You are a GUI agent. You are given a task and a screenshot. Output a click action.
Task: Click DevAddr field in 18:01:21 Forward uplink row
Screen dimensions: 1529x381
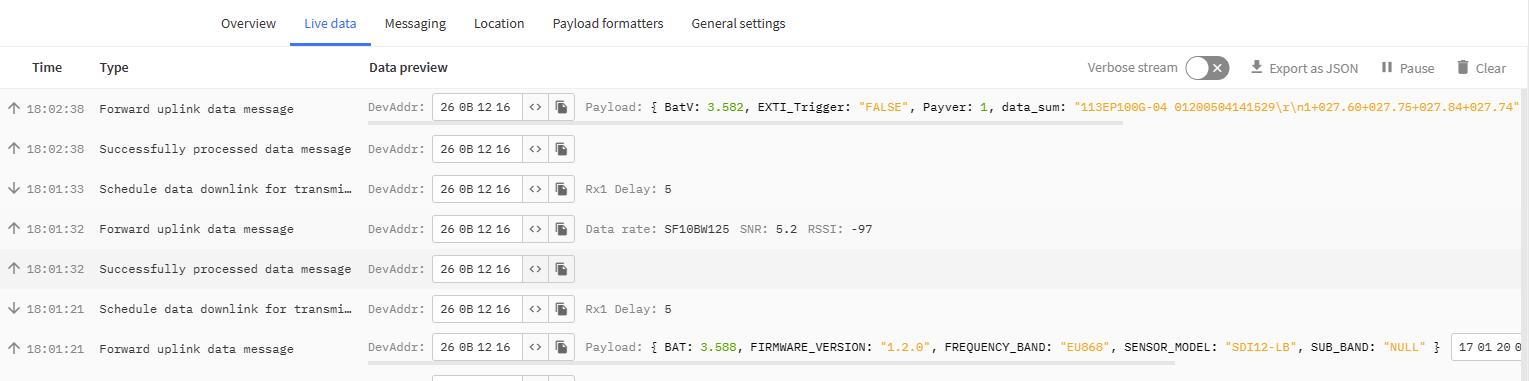pos(477,348)
